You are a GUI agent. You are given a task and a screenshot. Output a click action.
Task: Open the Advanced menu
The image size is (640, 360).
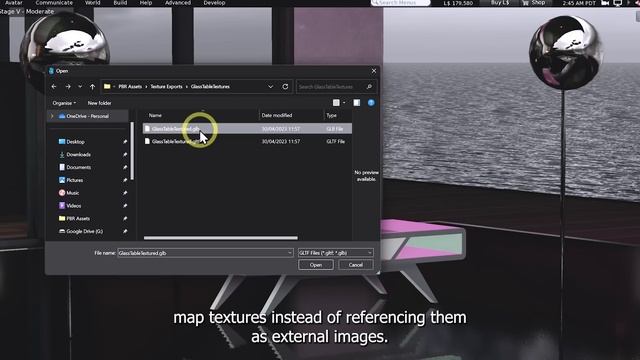point(178,2)
